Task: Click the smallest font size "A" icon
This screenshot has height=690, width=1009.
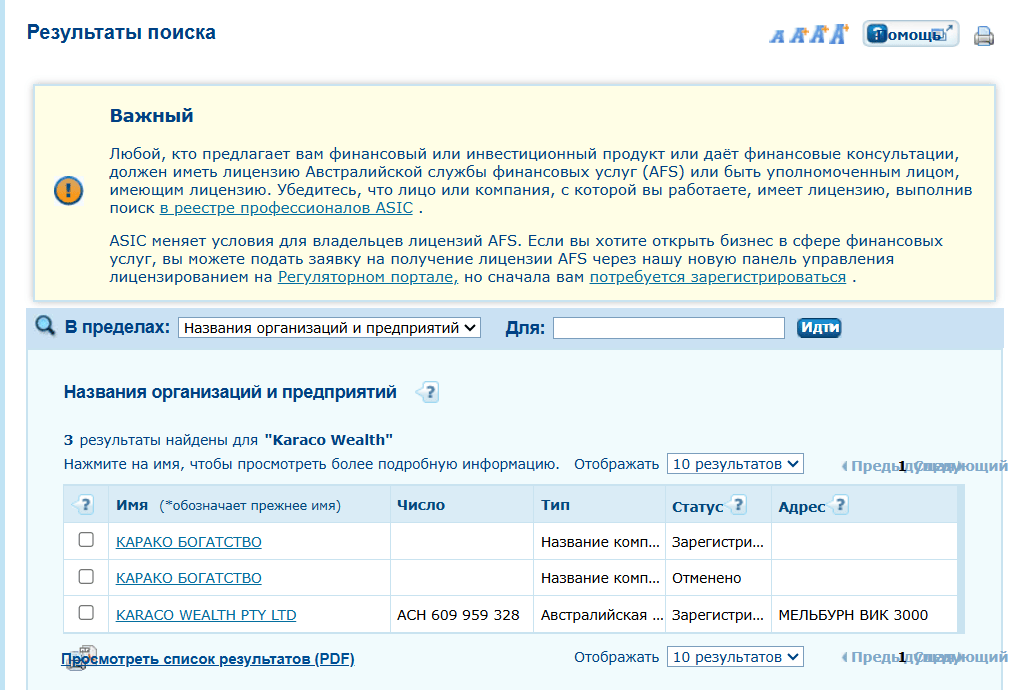Action: click(777, 36)
